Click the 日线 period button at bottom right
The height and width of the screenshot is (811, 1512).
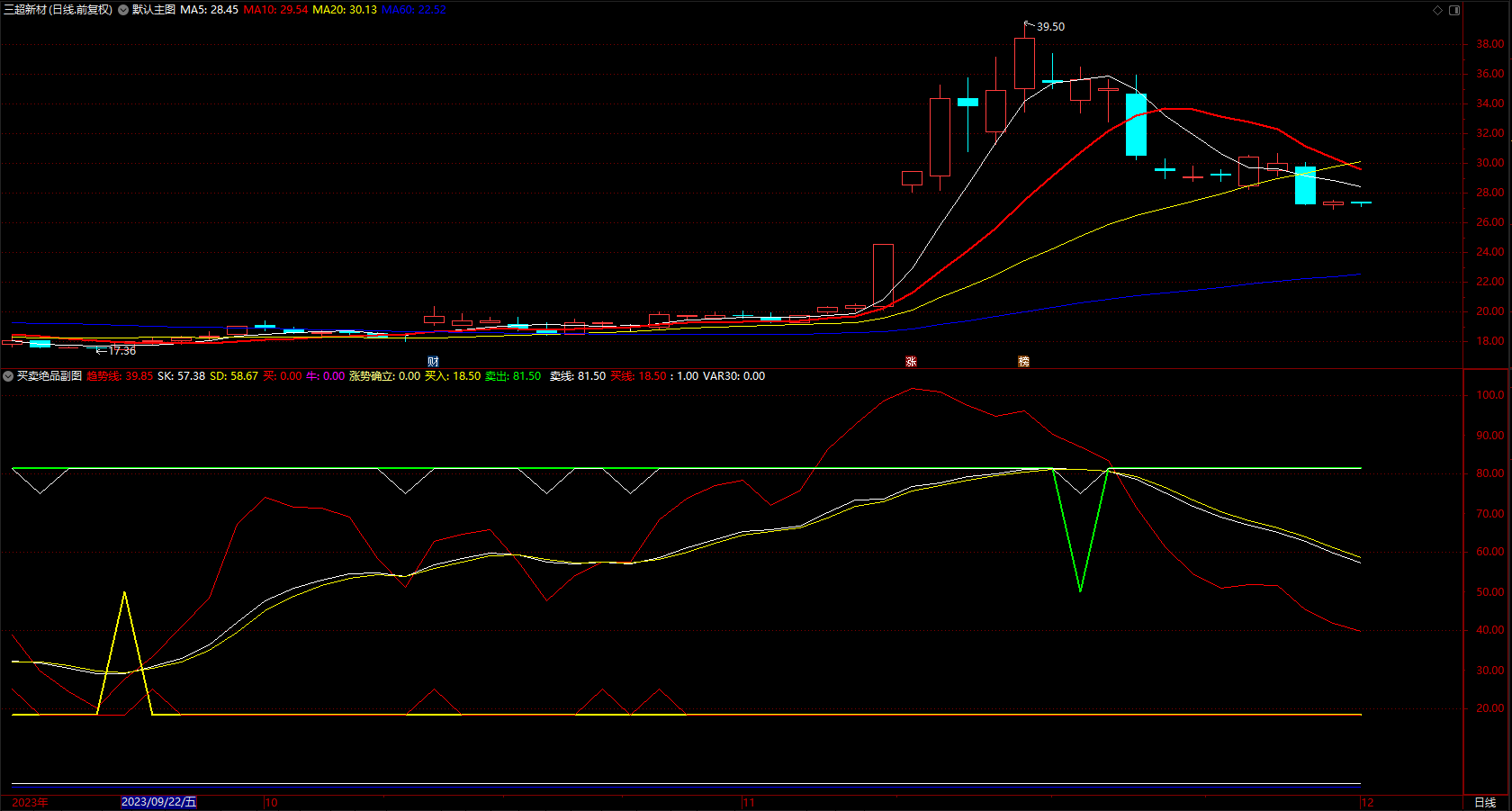coord(1485,802)
